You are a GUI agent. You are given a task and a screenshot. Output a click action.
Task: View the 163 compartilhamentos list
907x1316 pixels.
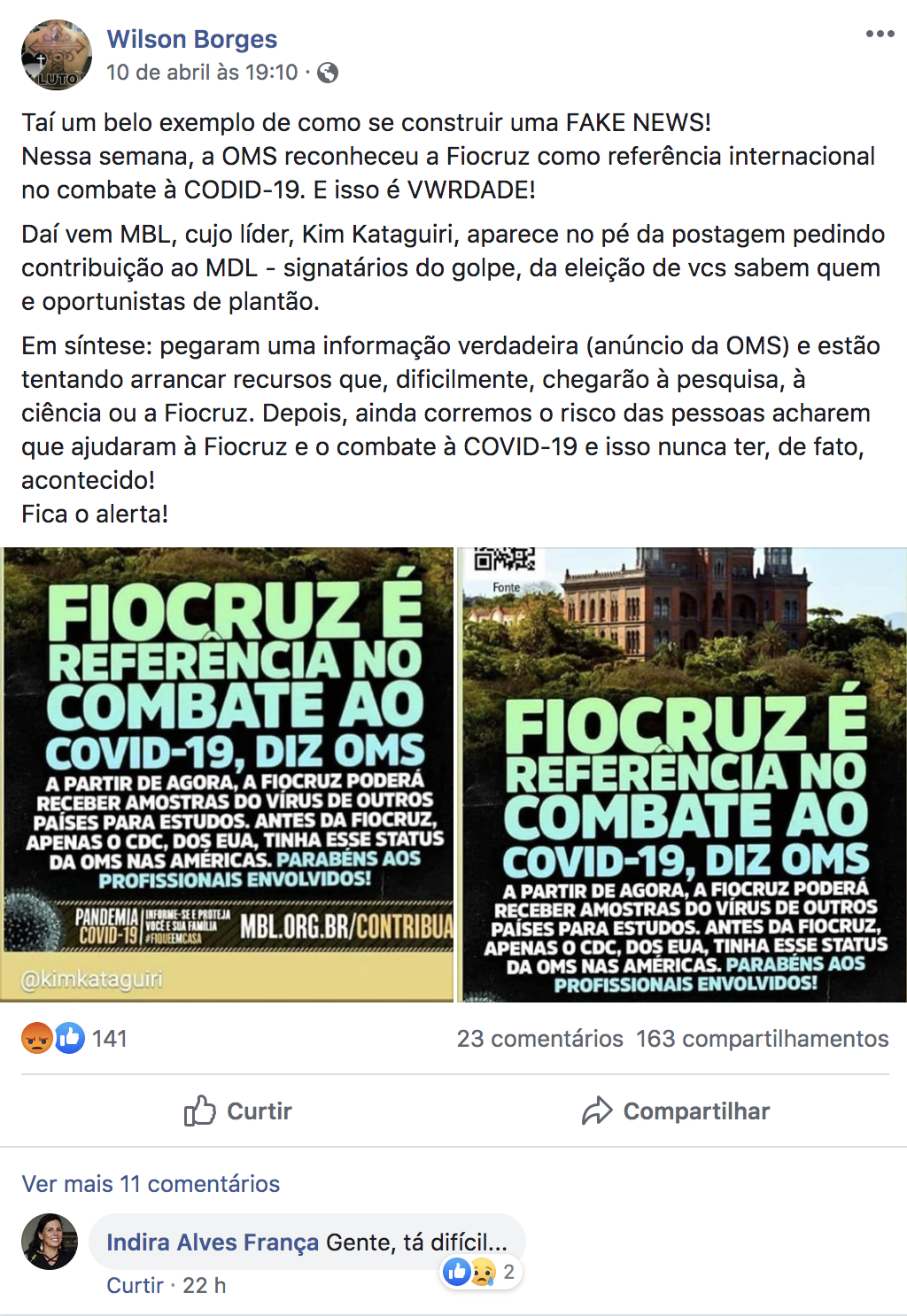click(x=763, y=1039)
